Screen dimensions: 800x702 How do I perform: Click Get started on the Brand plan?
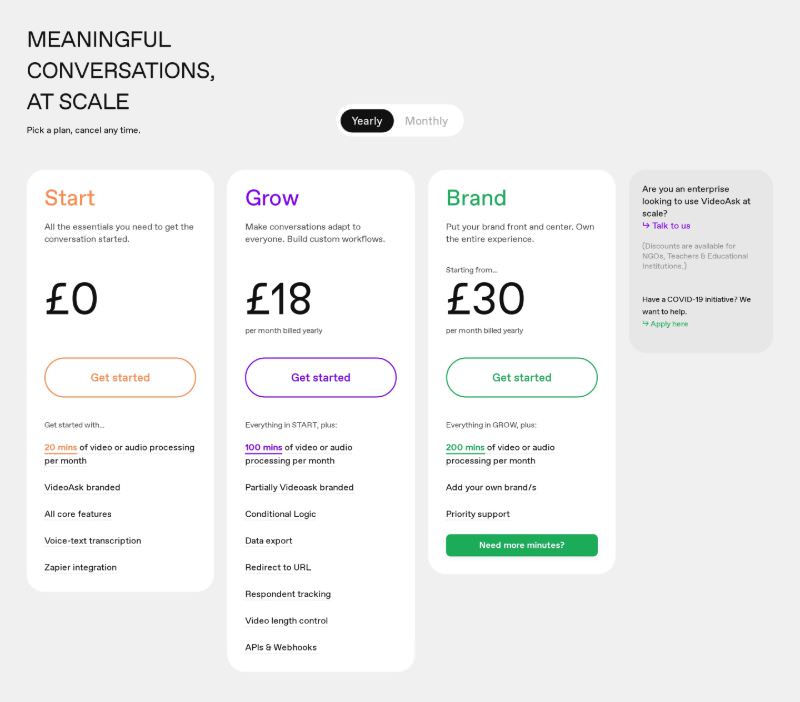click(x=522, y=378)
